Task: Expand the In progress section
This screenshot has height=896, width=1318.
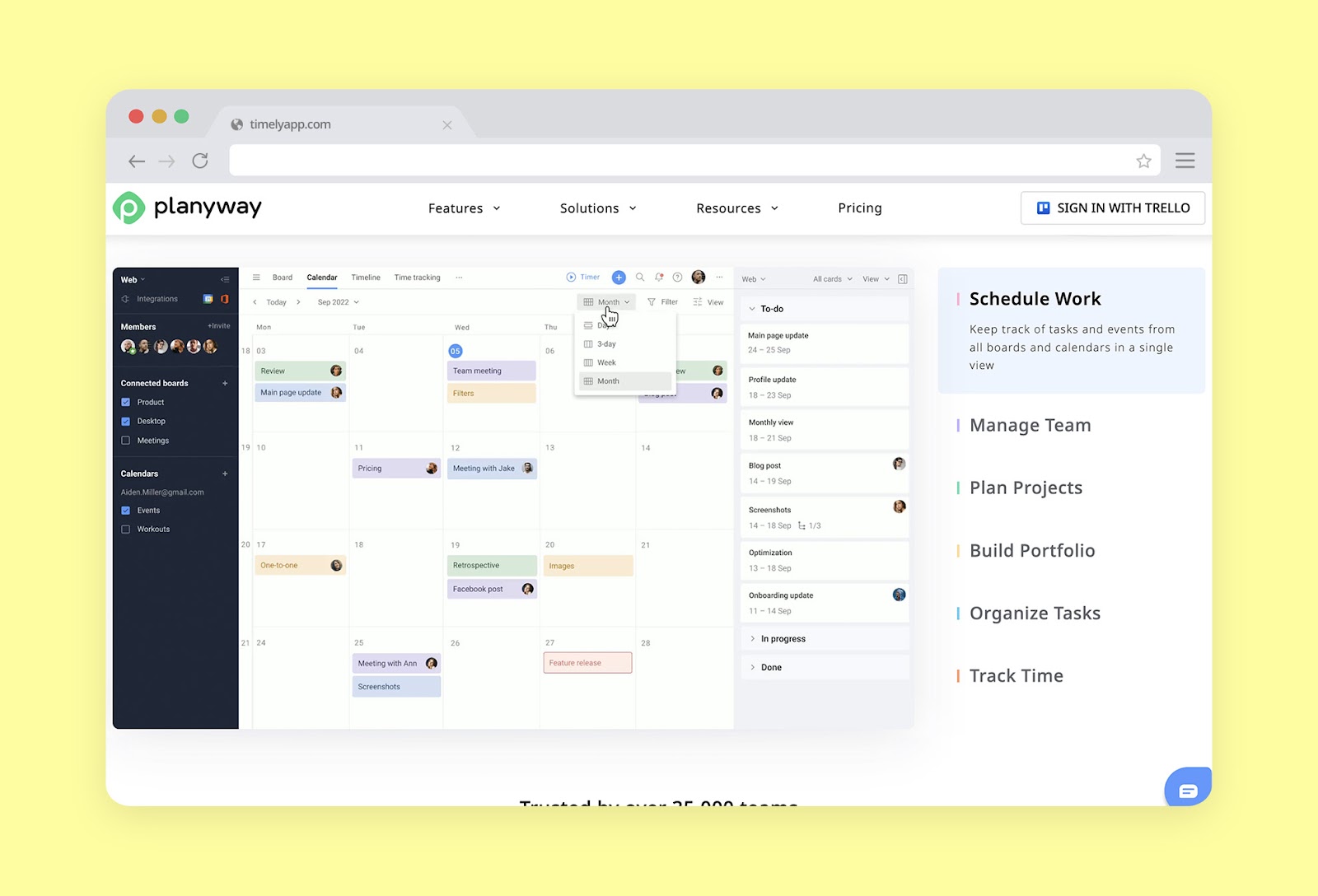Action: tap(754, 637)
